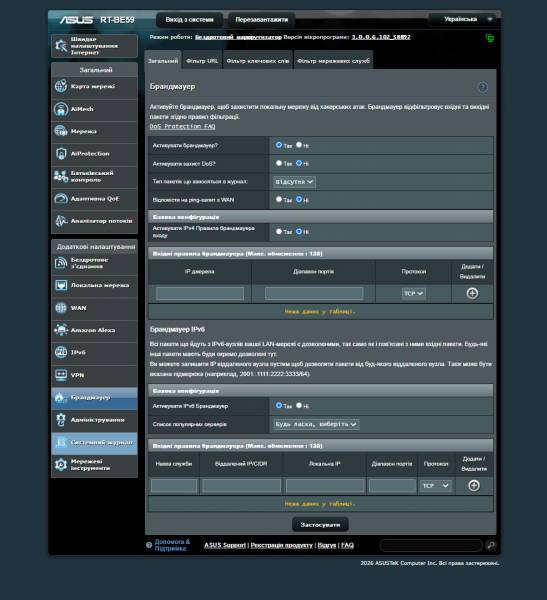Open Network Tools (Мережеві інструменти) icon
Viewport: 547px width, 600px height.
61,465
